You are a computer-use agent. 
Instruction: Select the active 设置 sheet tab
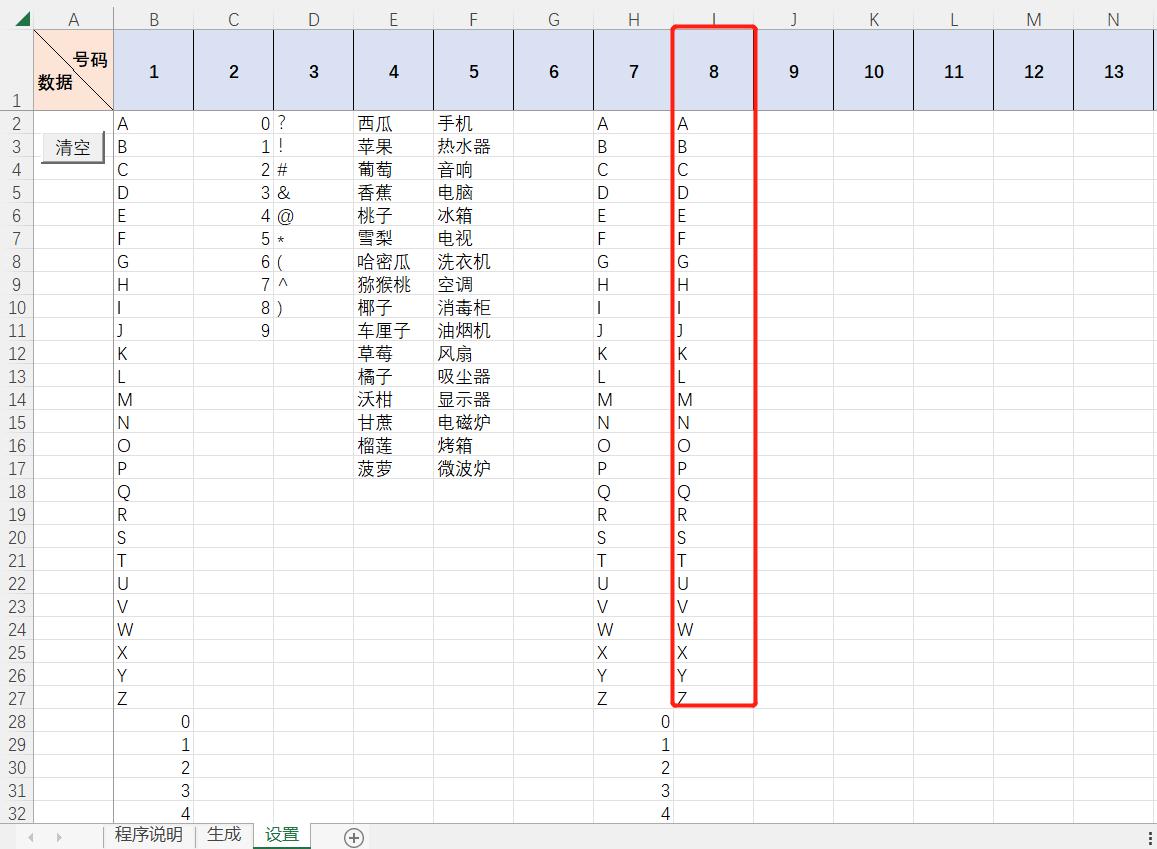click(282, 833)
